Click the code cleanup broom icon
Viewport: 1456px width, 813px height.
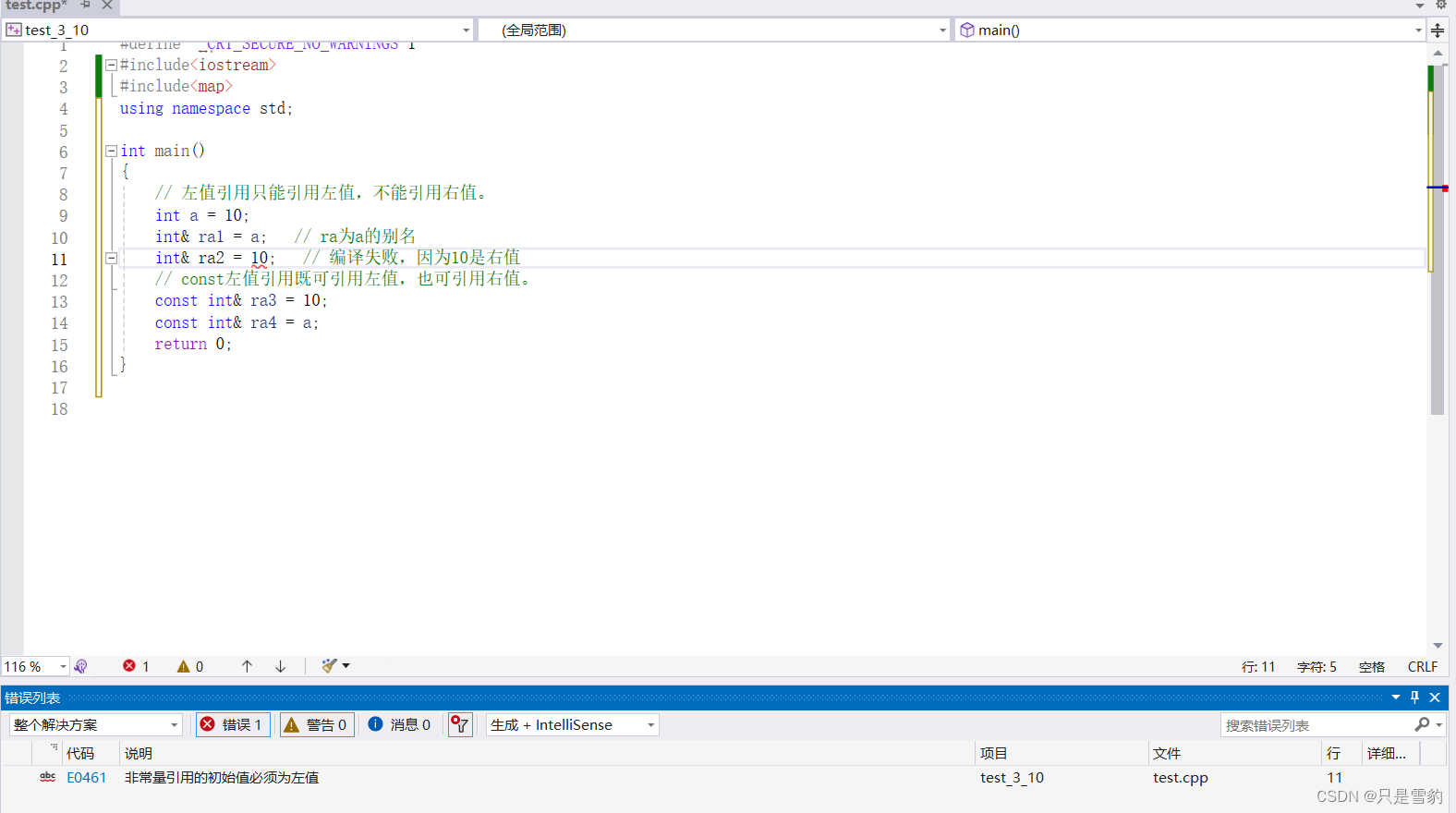(329, 666)
